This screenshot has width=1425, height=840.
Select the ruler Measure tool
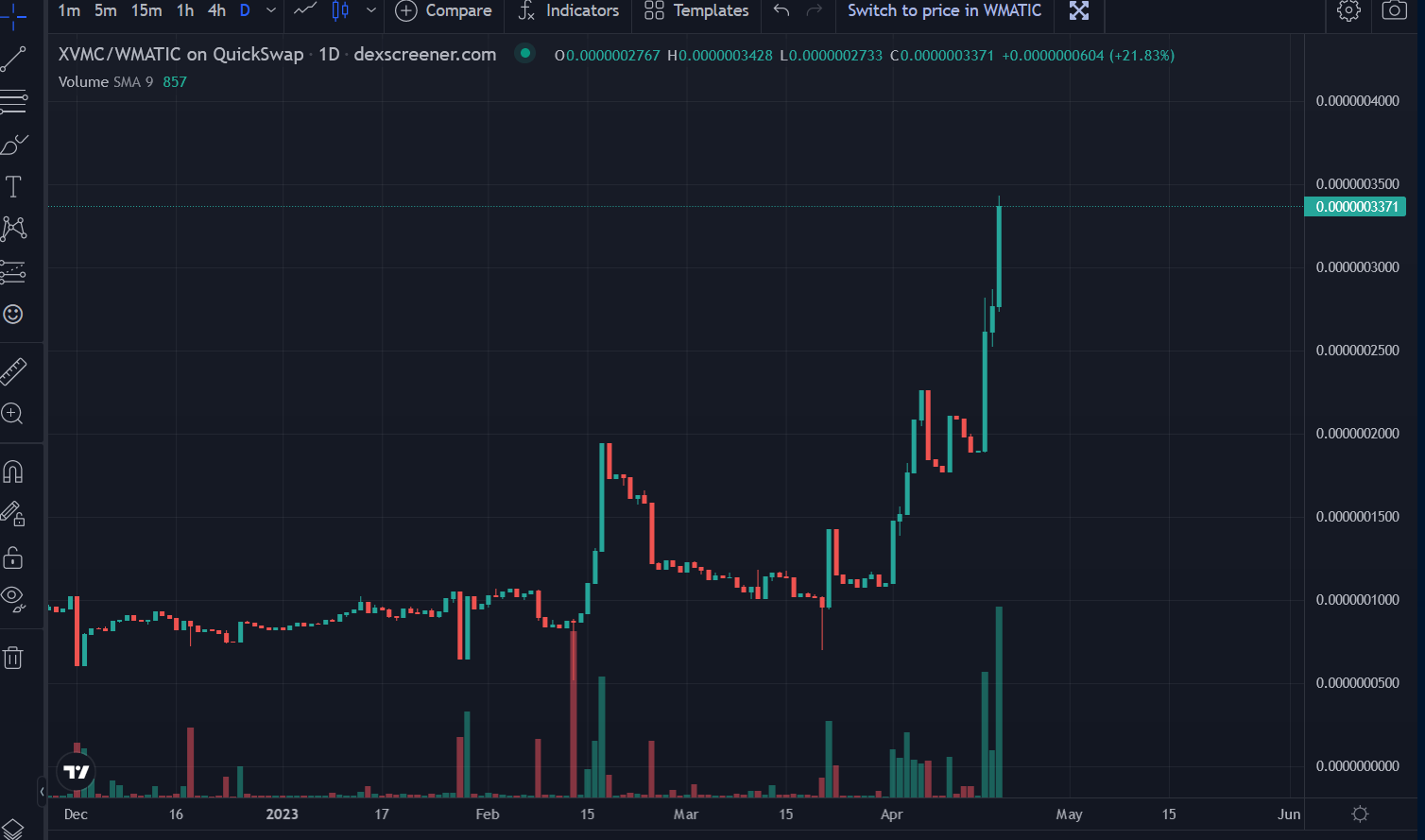(x=13, y=371)
